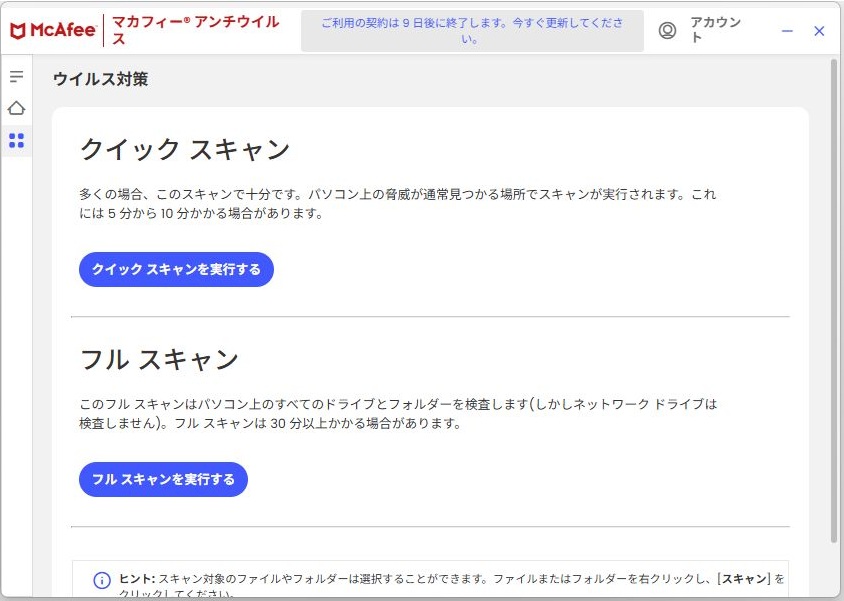Click the full scan description paragraph
844x601 pixels.
click(x=398, y=414)
